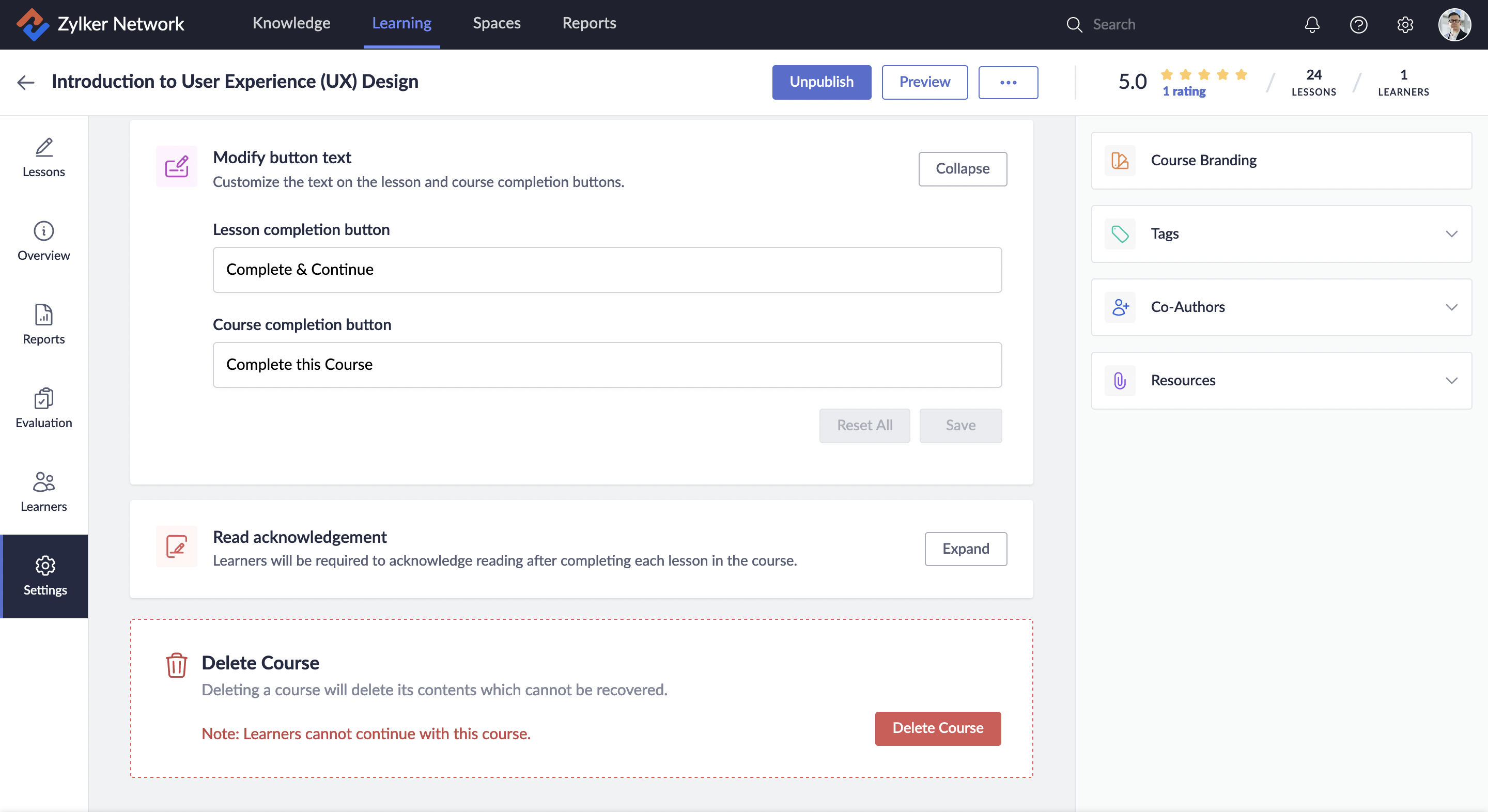Image resolution: width=1488 pixels, height=812 pixels.
Task: Click the top bar settings gear
Action: pos(1405,24)
